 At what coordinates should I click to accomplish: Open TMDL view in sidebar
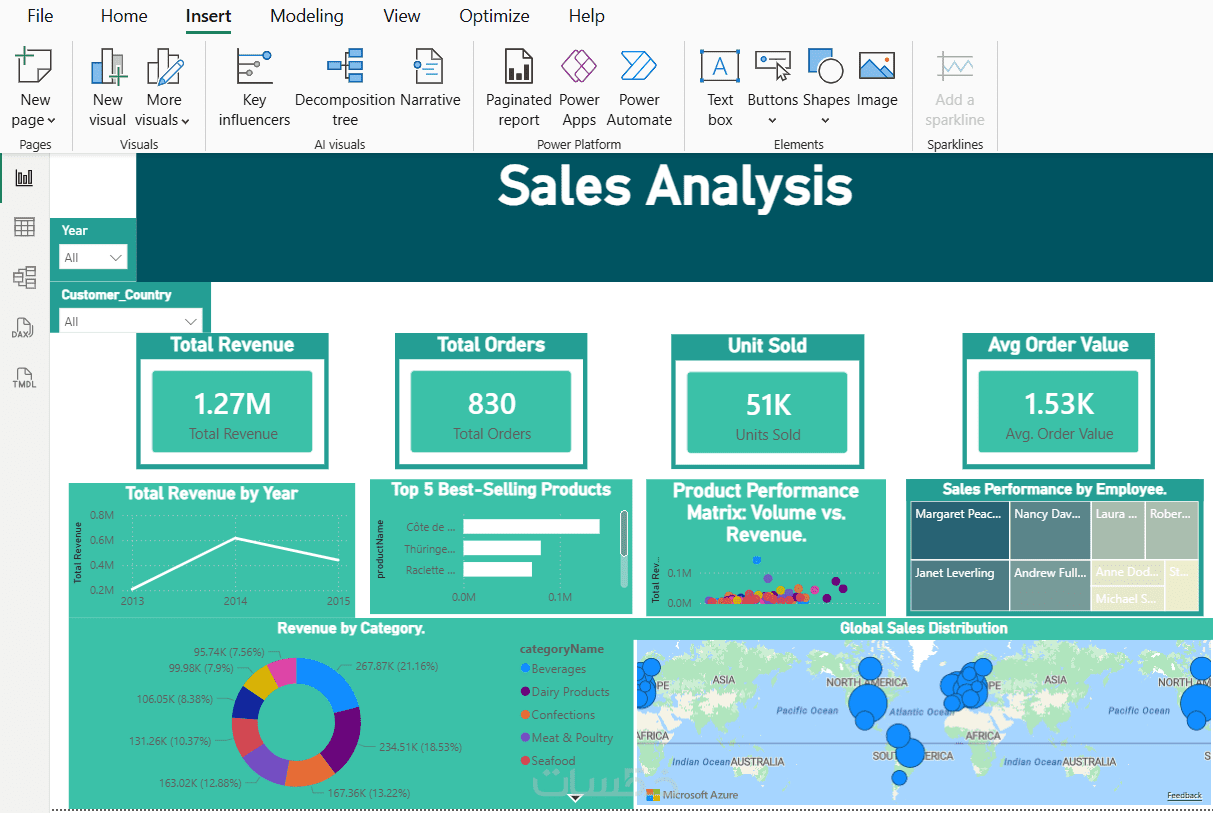pyautogui.click(x=24, y=378)
